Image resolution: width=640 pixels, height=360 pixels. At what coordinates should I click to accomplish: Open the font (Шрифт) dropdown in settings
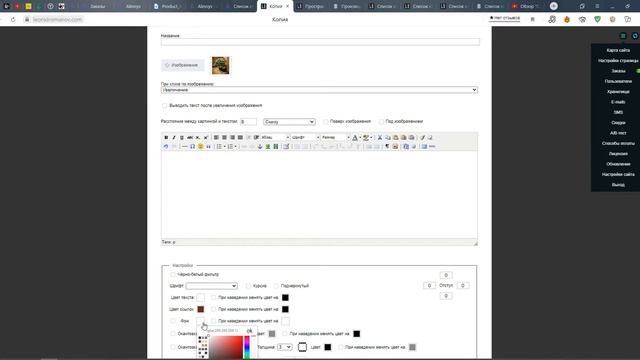click(x=211, y=286)
